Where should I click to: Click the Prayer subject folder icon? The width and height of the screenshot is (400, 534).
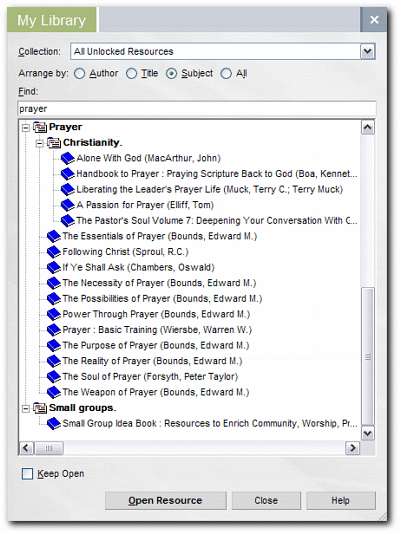pyautogui.click(x=40, y=127)
